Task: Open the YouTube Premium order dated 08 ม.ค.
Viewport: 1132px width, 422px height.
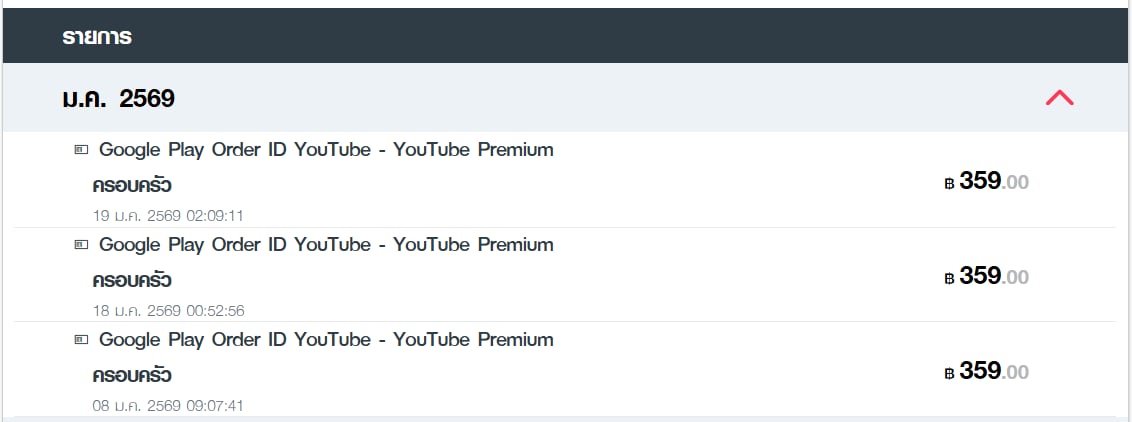Action: (326, 340)
